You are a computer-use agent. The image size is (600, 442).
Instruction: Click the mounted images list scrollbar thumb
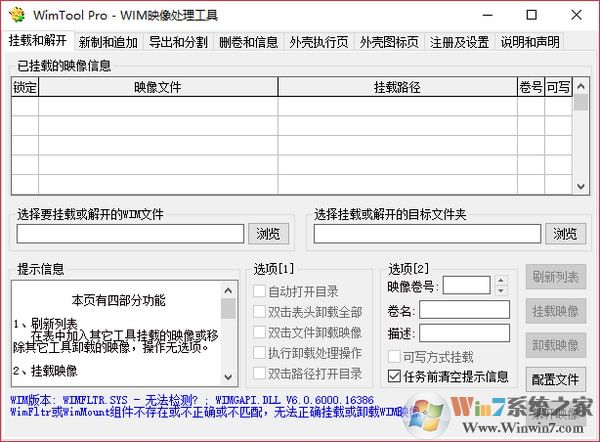[x=581, y=103]
